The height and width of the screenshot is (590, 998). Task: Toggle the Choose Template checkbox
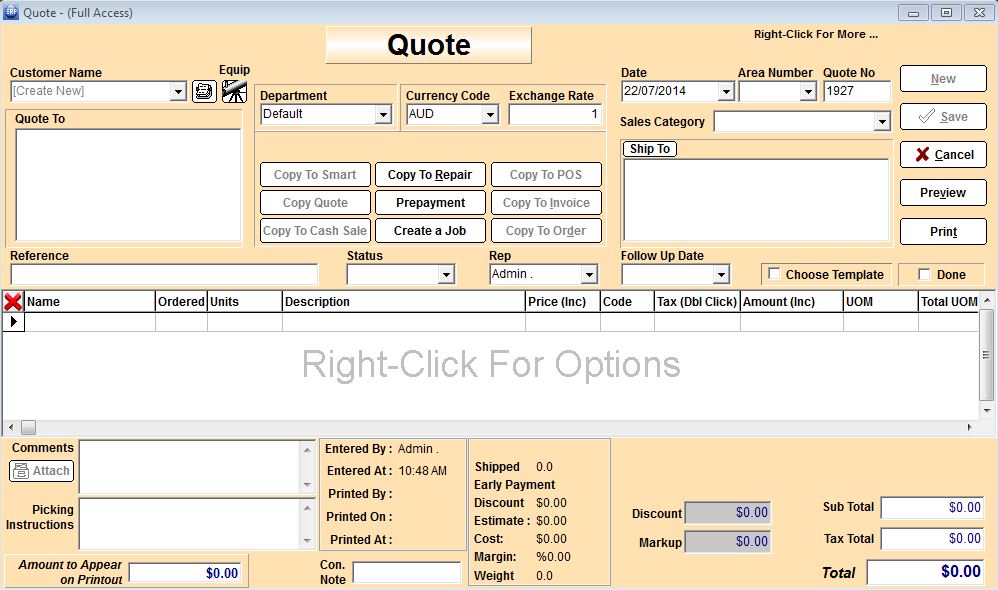click(774, 274)
